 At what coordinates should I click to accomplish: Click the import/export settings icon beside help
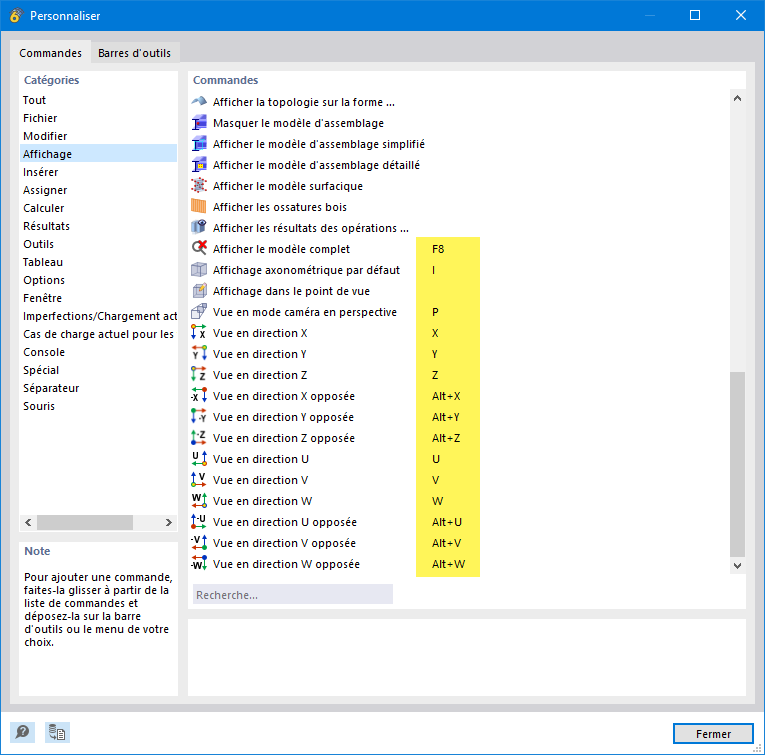pos(57,732)
